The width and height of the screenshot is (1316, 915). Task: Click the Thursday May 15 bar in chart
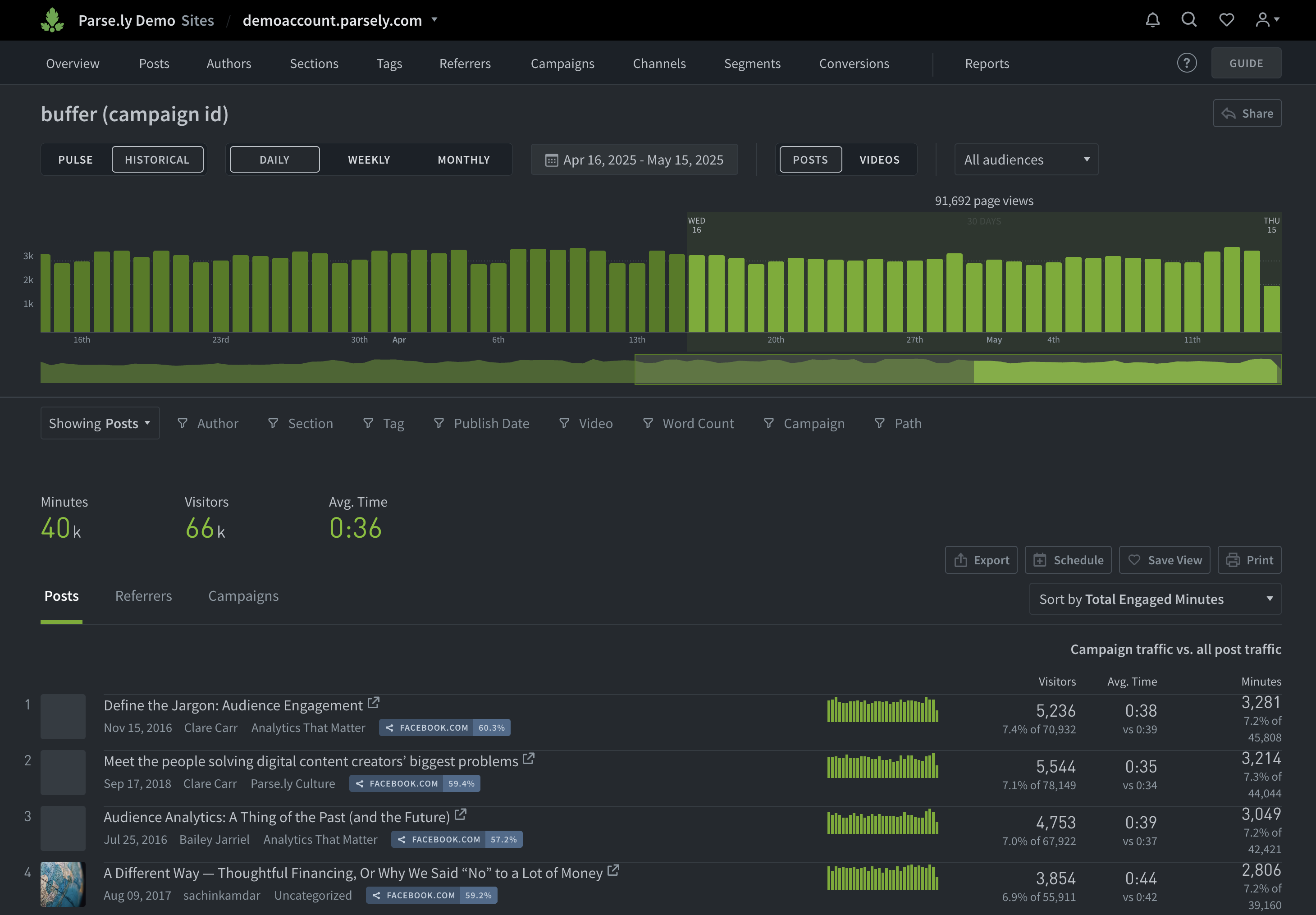click(1271, 308)
